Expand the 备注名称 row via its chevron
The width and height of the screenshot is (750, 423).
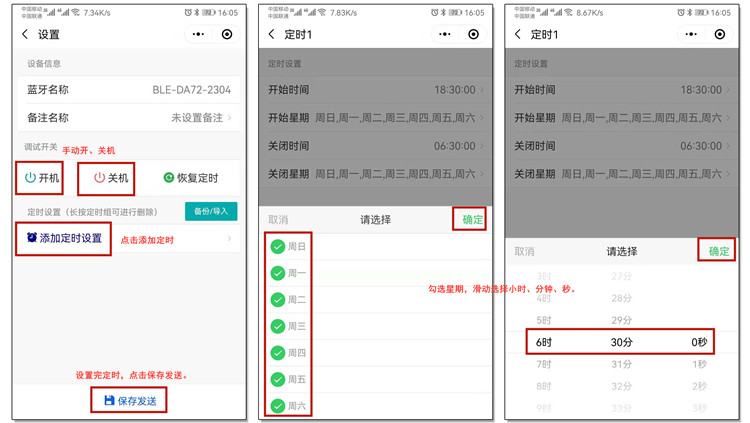(229, 118)
